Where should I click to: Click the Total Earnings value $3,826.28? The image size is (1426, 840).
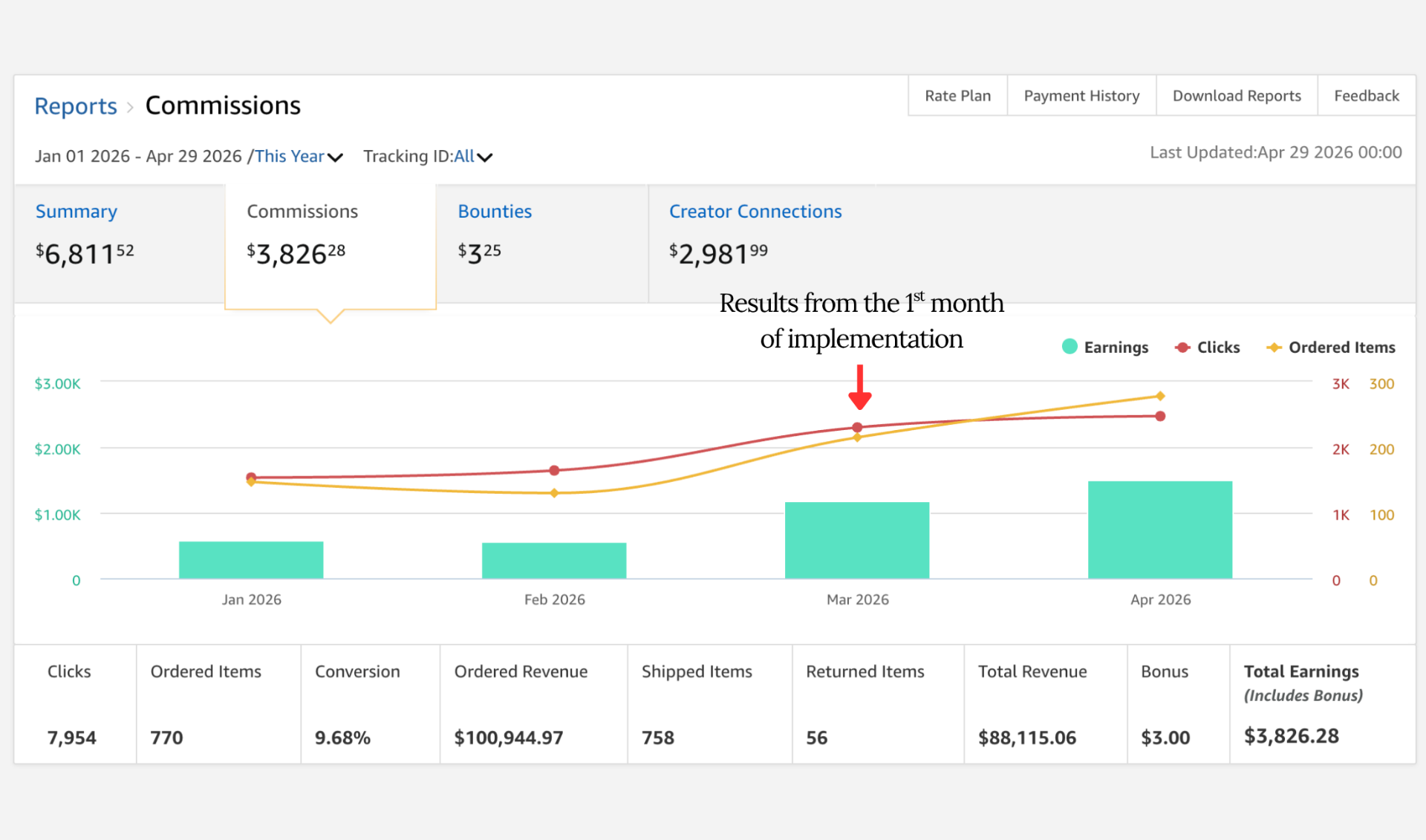[x=1292, y=736]
